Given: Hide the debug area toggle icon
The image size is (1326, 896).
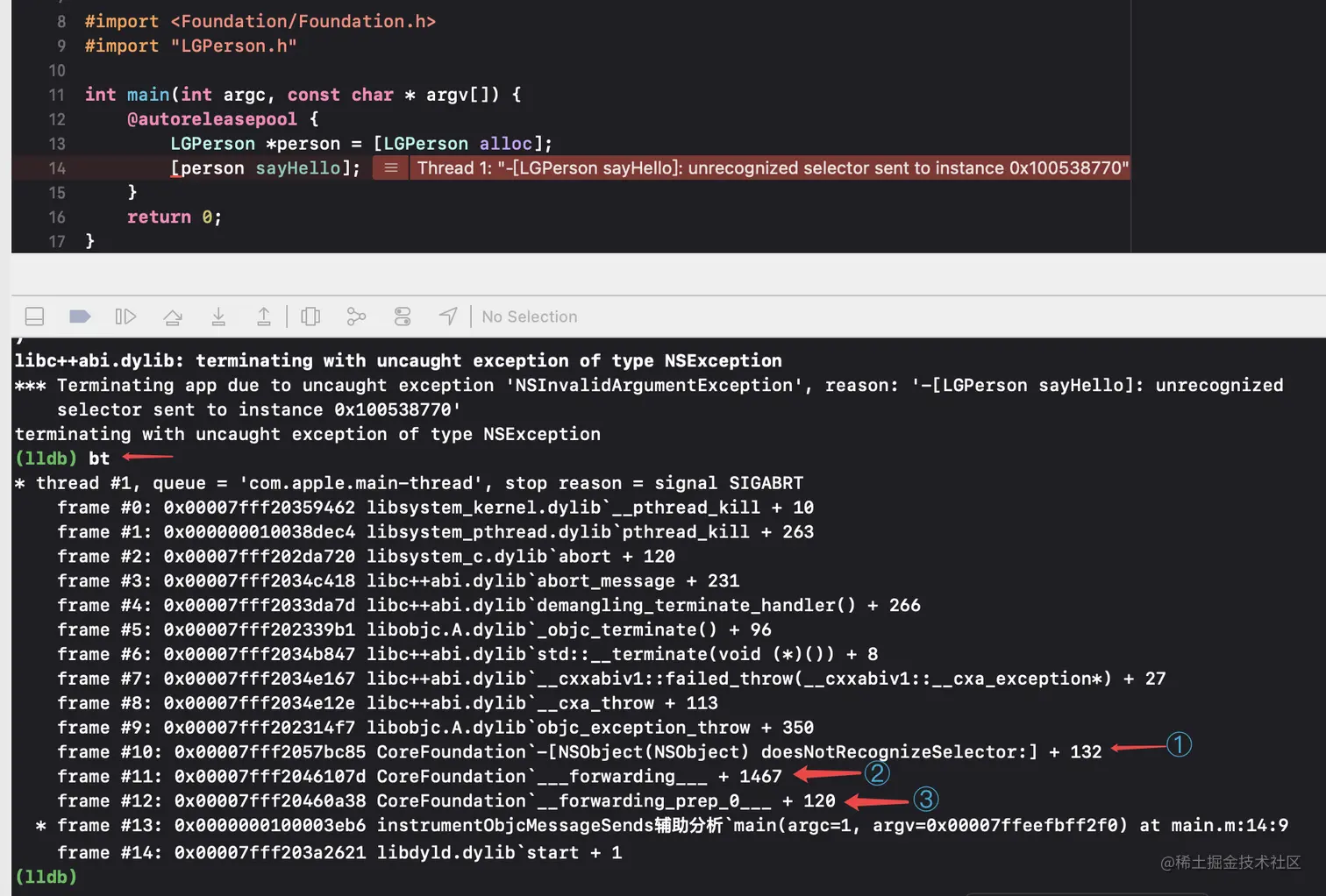Looking at the screenshot, I should tap(35, 316).
